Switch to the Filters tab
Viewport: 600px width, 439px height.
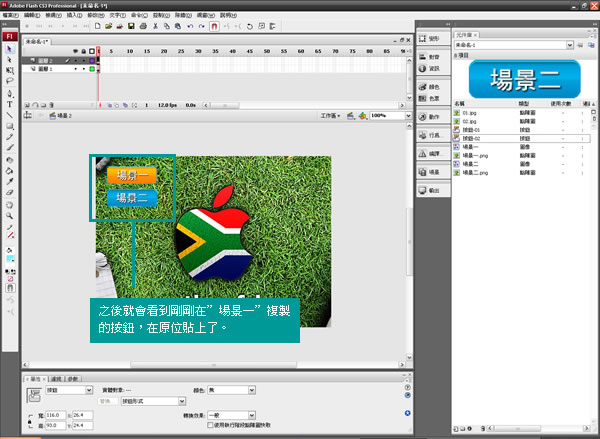pyautogui.click(x=56, y=379)
